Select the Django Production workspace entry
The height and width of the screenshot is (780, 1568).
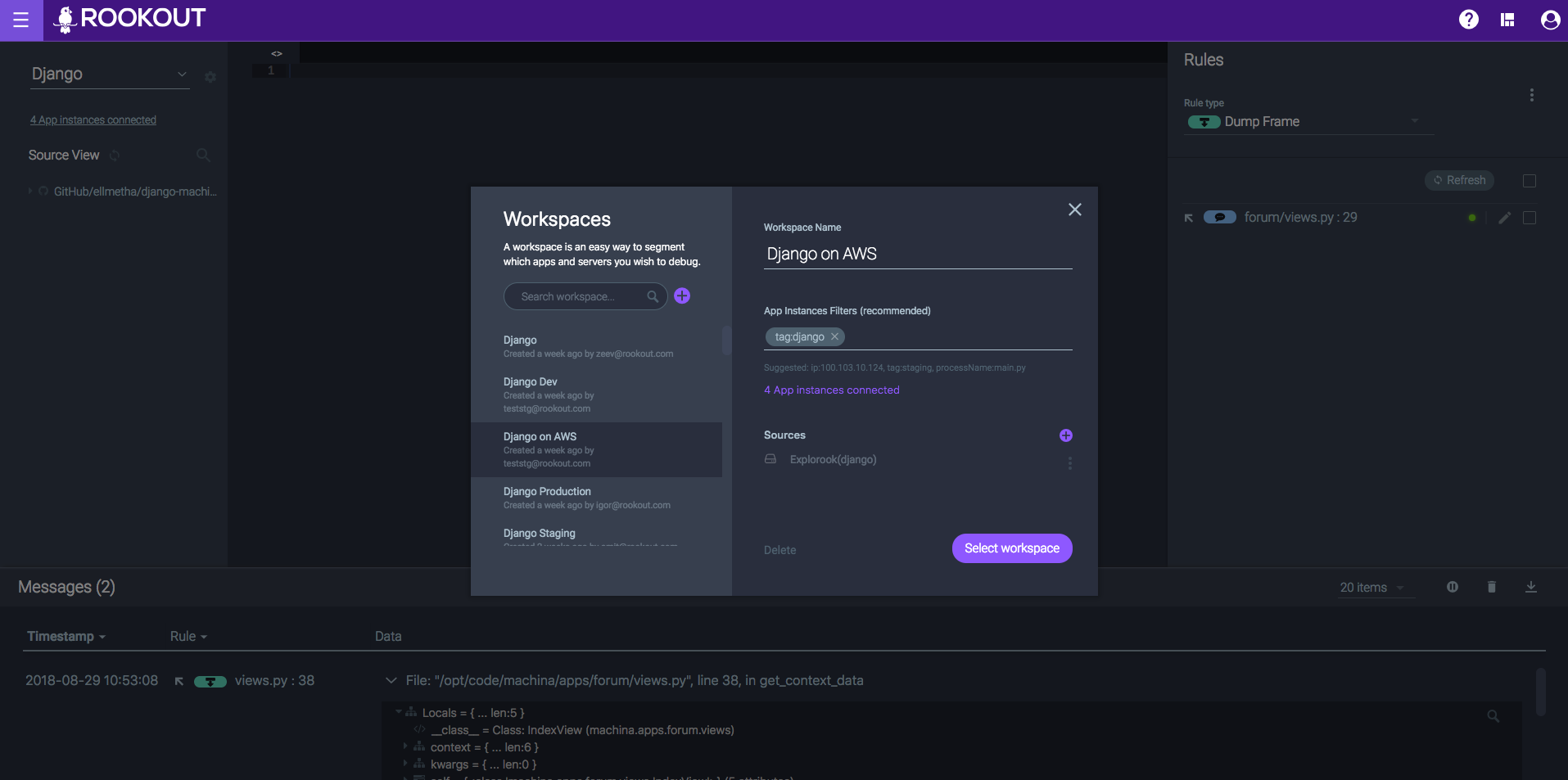(x=596, y=498)
